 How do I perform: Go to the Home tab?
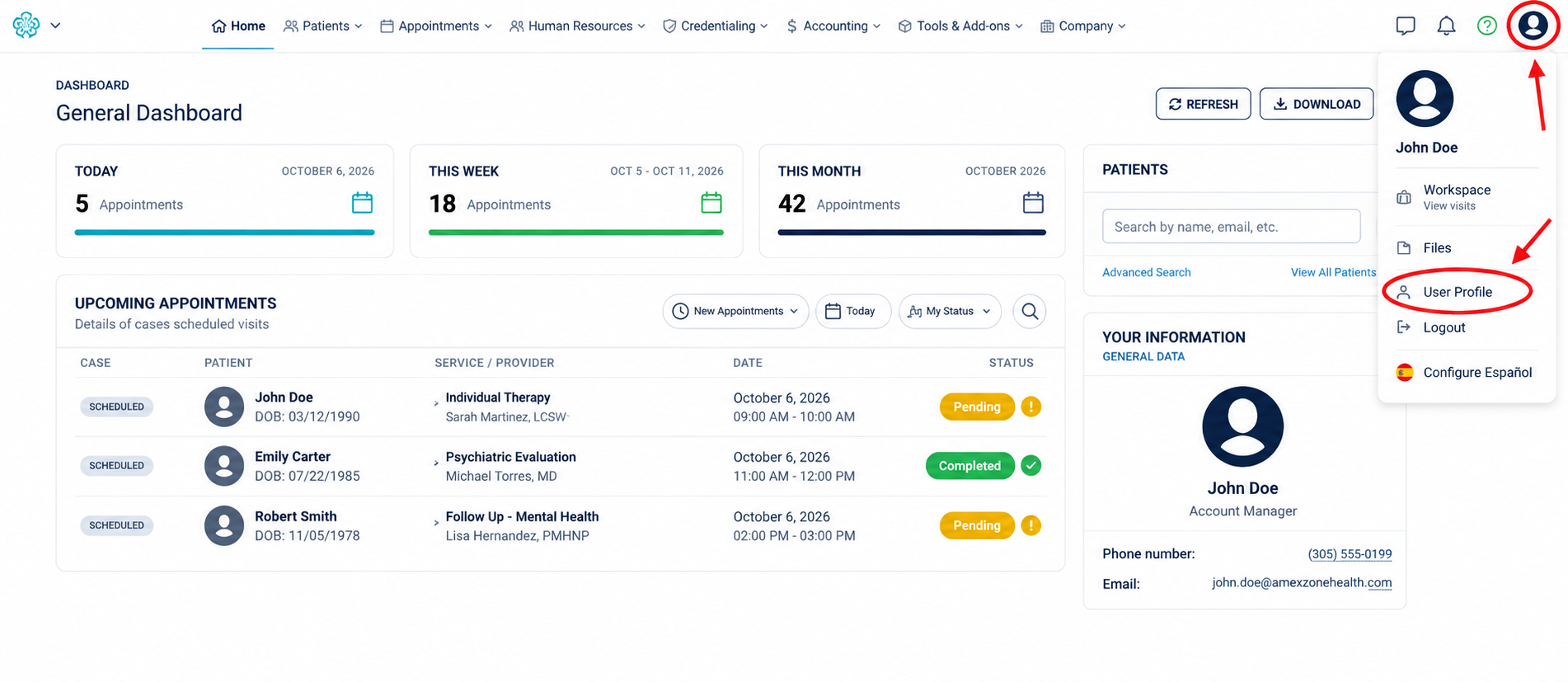[x=238, y=26]
